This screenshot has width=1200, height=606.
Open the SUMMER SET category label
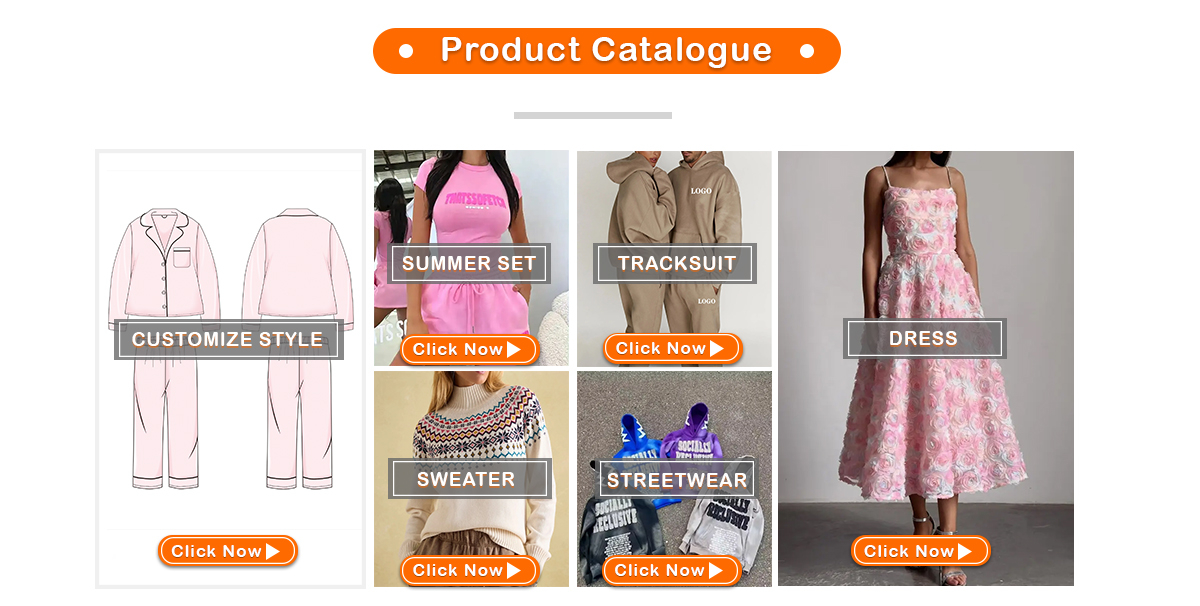point(469,264)
